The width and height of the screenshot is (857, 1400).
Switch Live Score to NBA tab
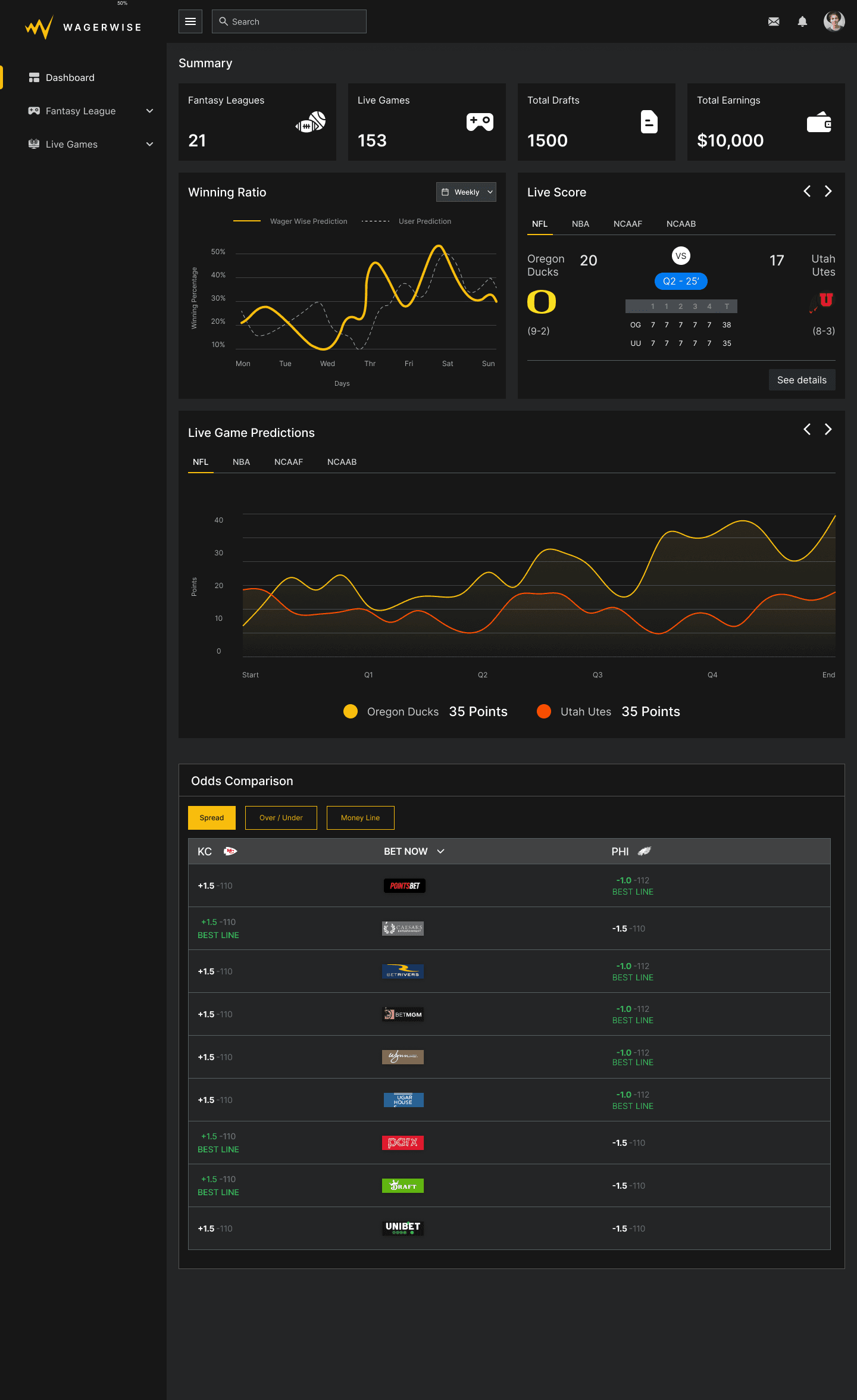click(580, 224)
